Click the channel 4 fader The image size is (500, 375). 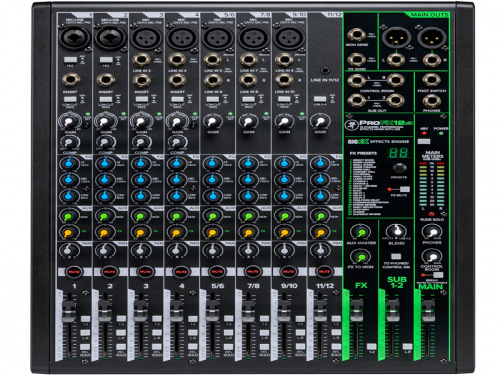pos(177,311)
